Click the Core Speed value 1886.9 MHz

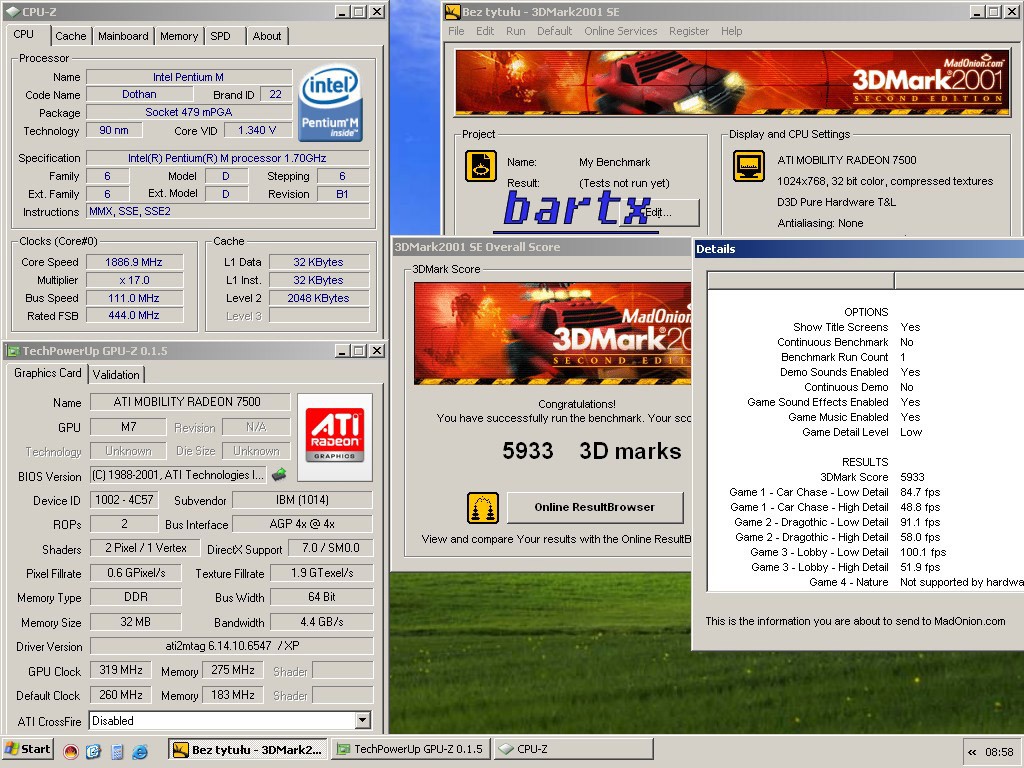[x=134, y=262]
